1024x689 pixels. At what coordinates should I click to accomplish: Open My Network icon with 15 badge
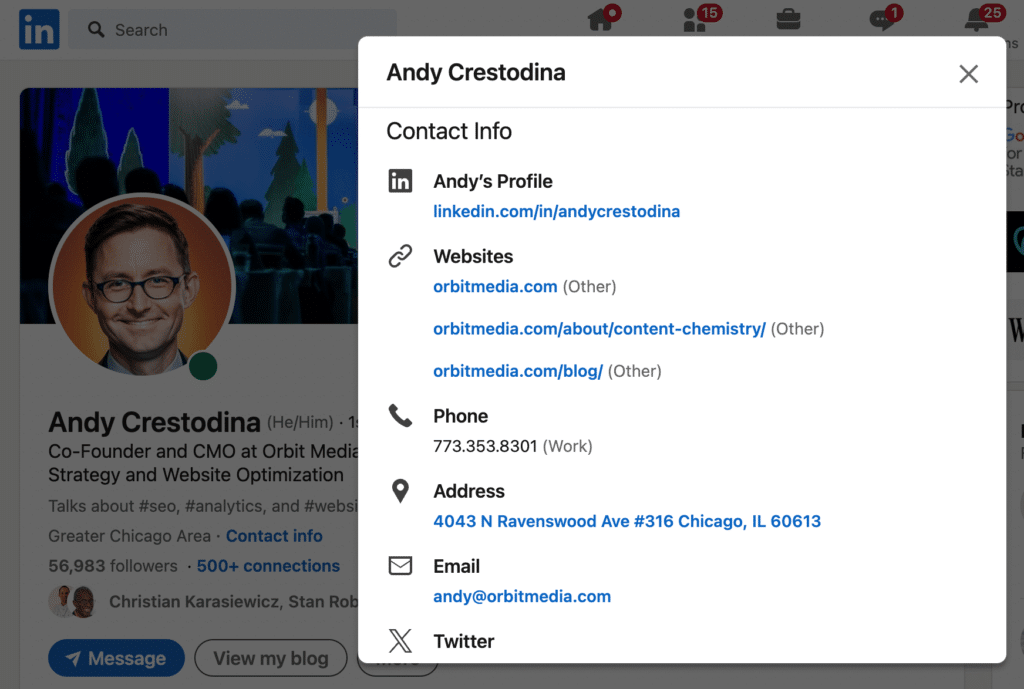tap(694, 20)
